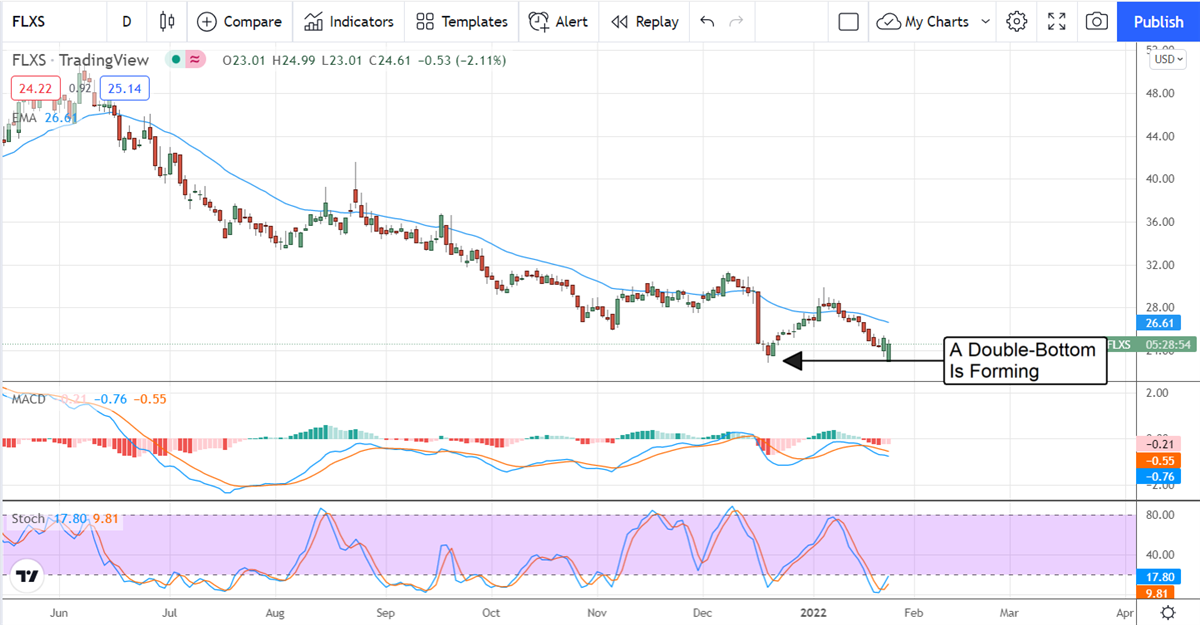Click the Compare symbol button
The width and height of the screenshot is (1200, 625).
tap(238, 21)
